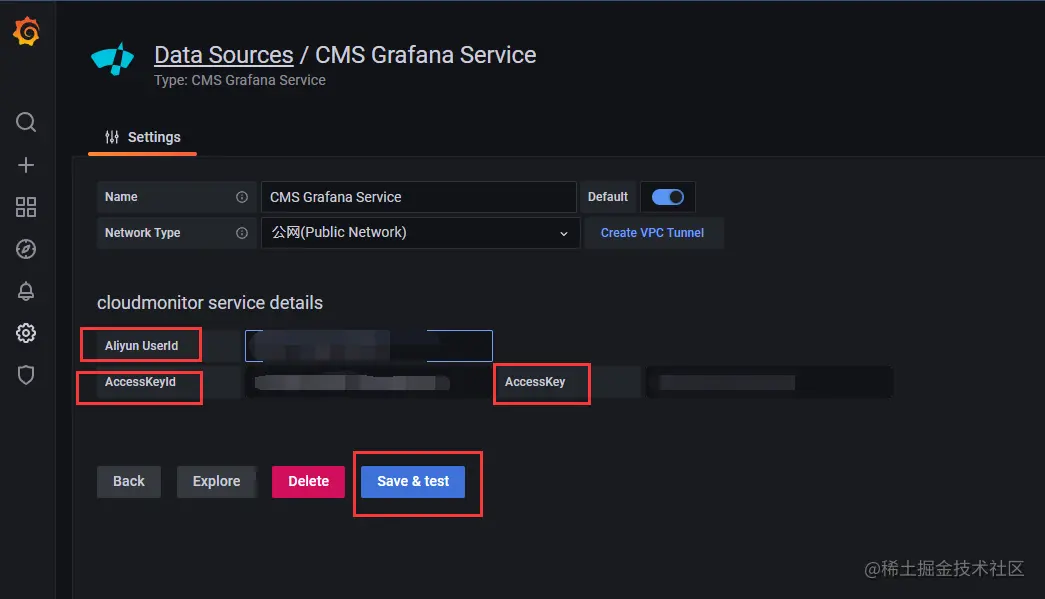Open the search icon in sidebar

[26, 122]
